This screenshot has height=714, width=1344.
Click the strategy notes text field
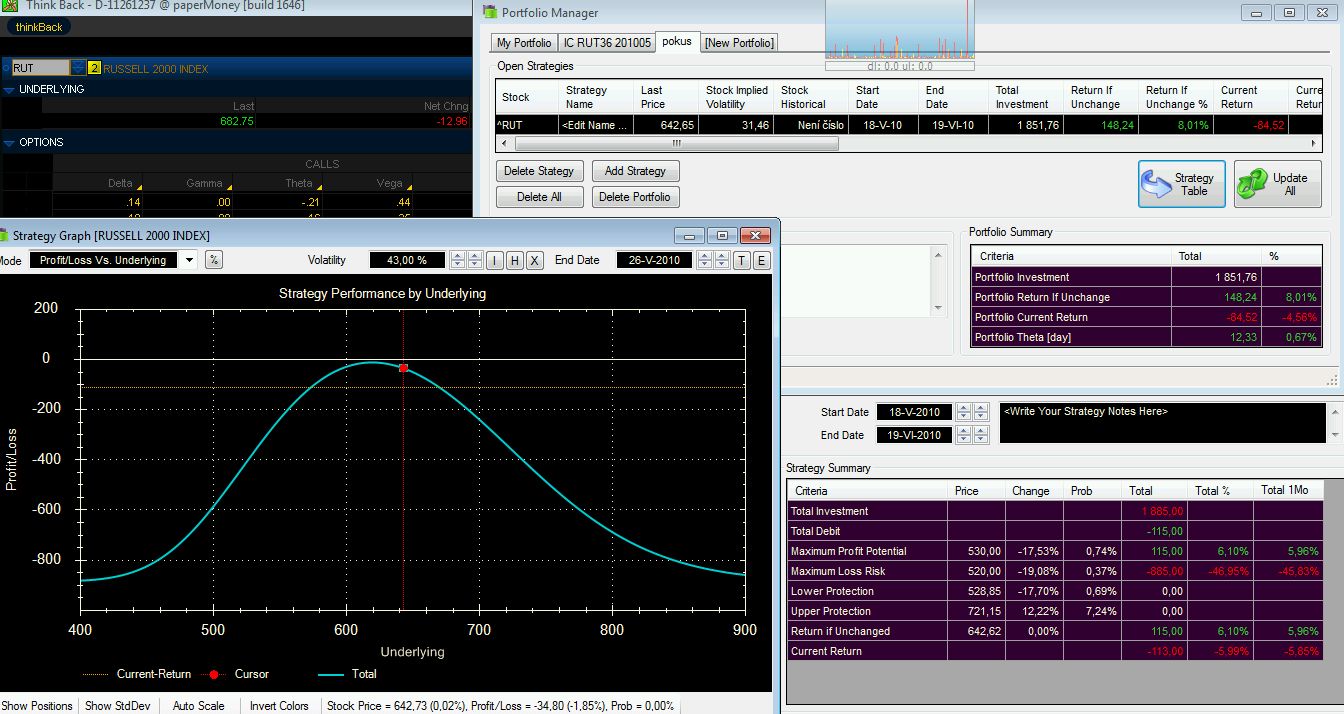1160,422
